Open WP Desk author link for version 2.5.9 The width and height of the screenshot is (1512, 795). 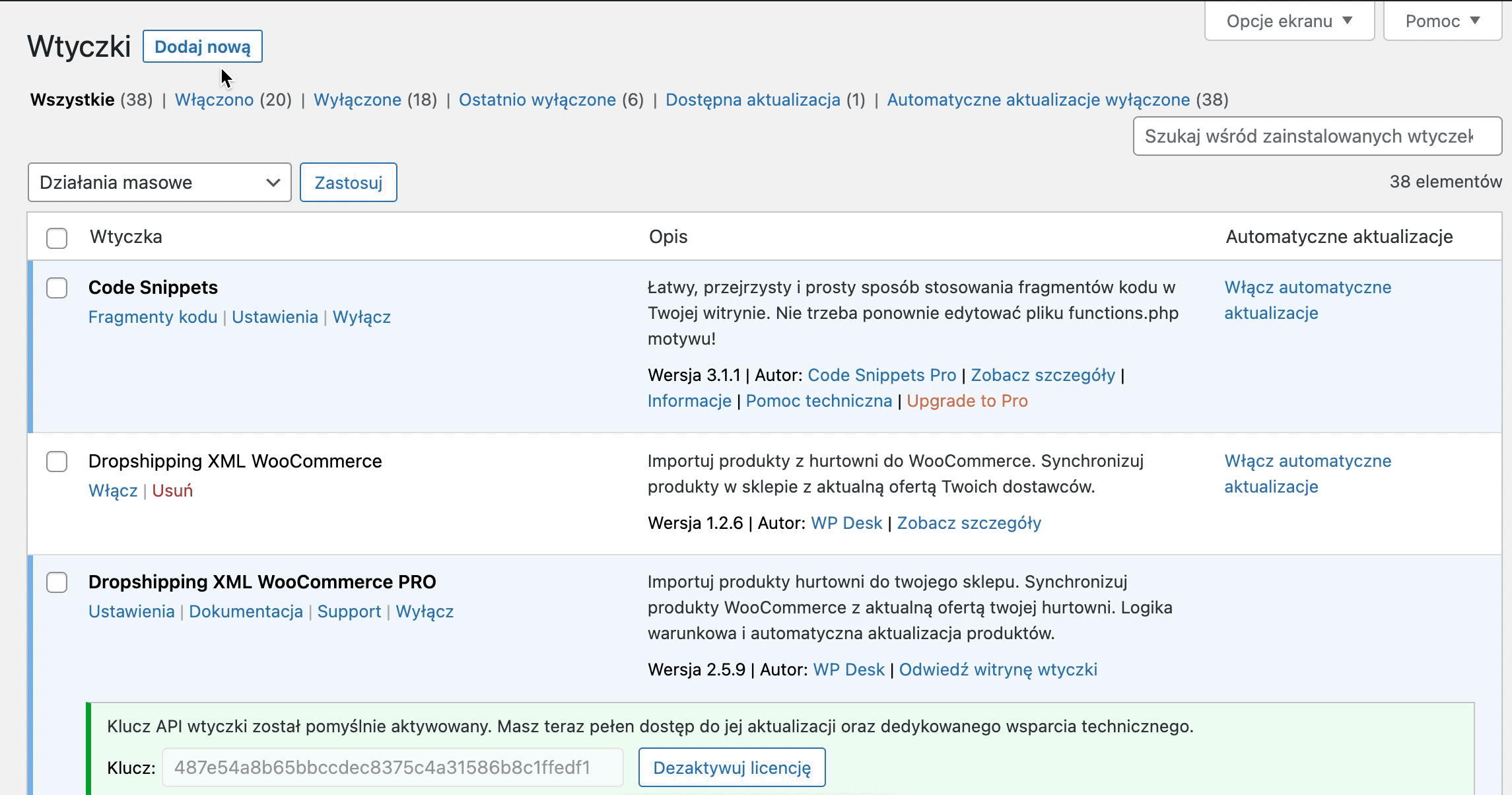[x=848, y=670]
